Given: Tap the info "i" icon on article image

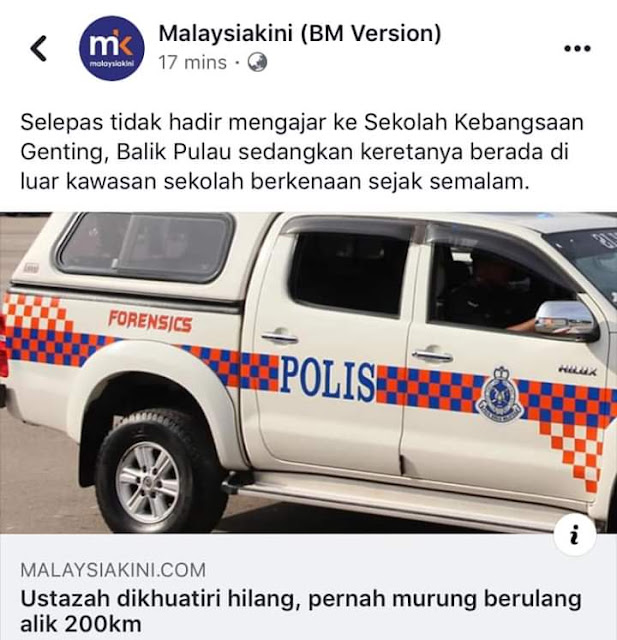Looking at the screenshot, I should tap(575, 535).
